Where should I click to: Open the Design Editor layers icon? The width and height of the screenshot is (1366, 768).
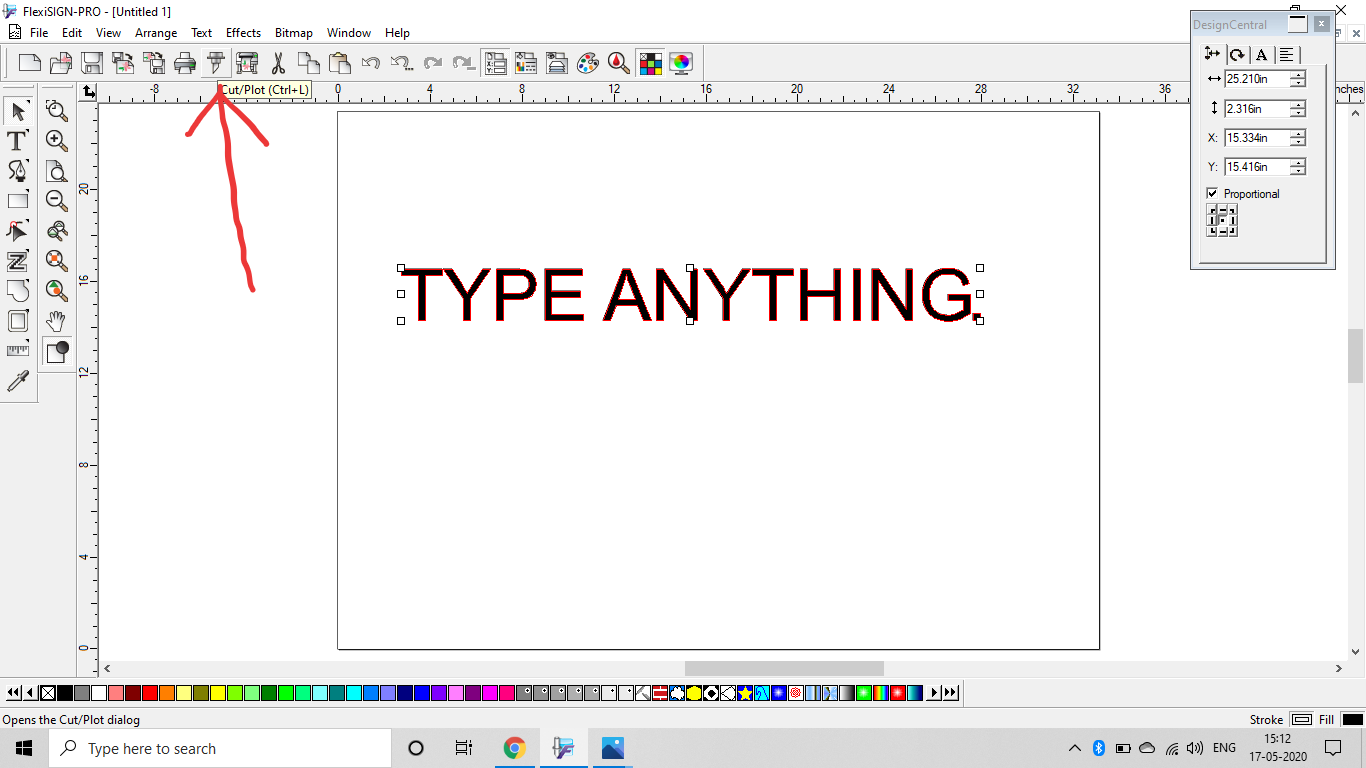tap(557, 63)
